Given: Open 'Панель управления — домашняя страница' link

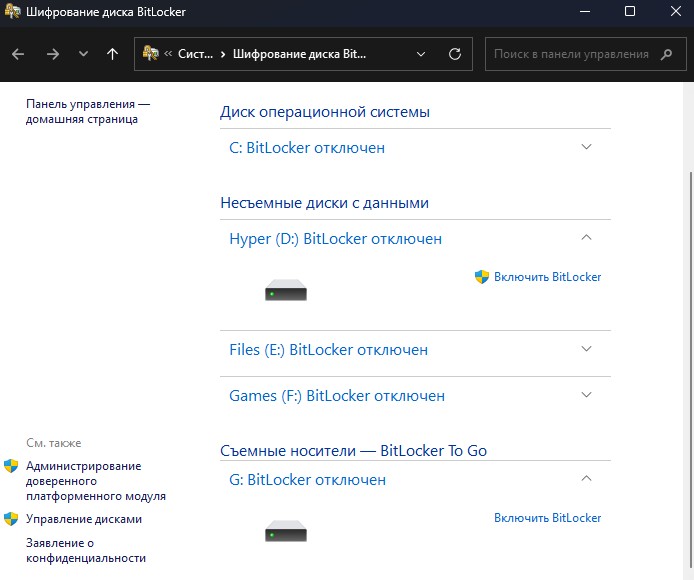Looking at the screenshot, I should coord(88,112).
